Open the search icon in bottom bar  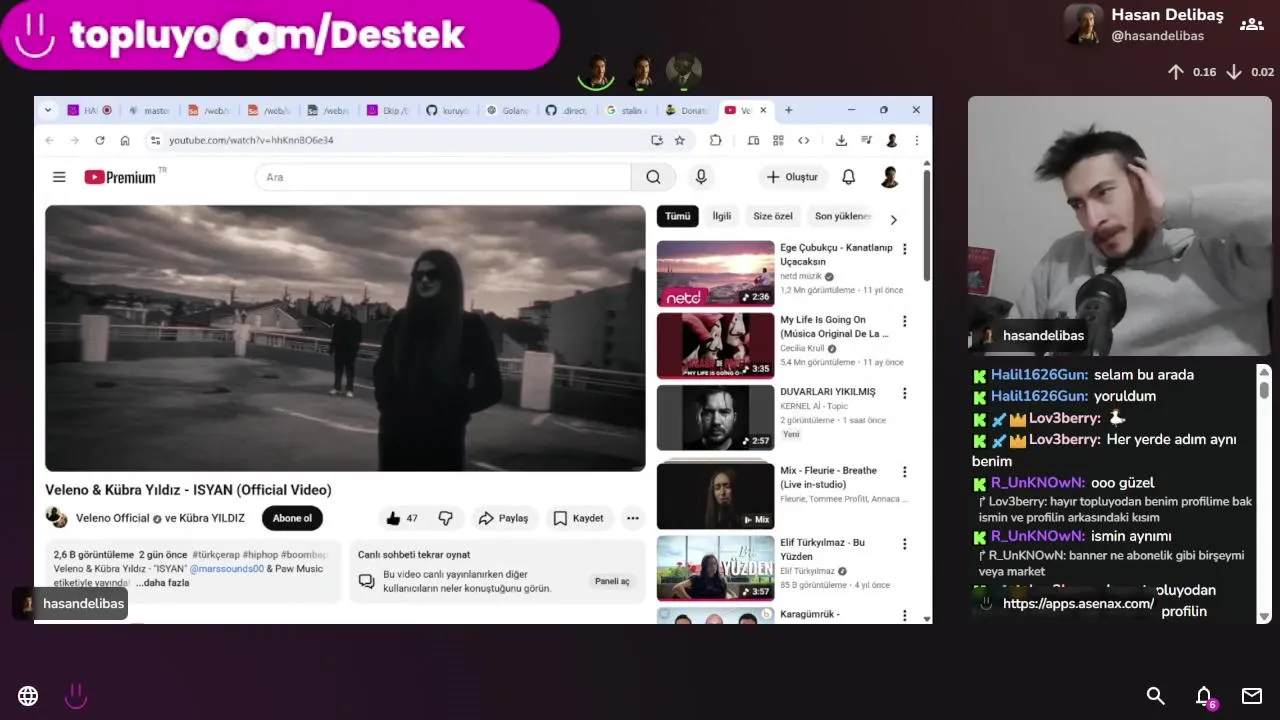coord(1155,696)
